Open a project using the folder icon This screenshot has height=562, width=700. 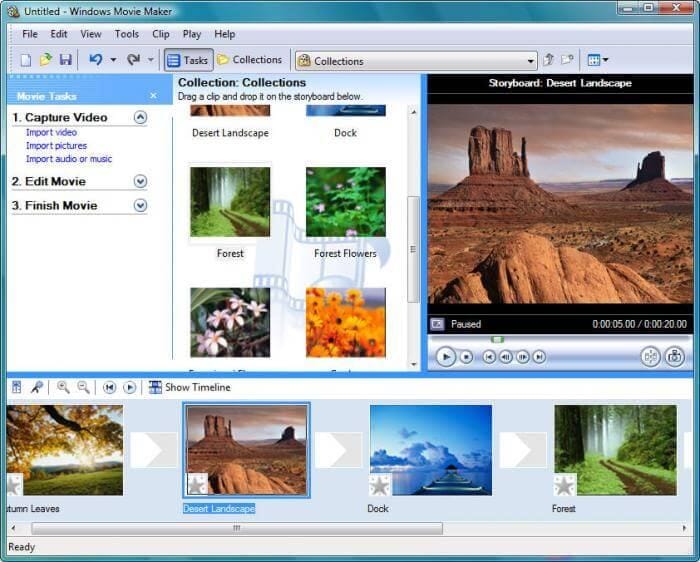[46, 60]
